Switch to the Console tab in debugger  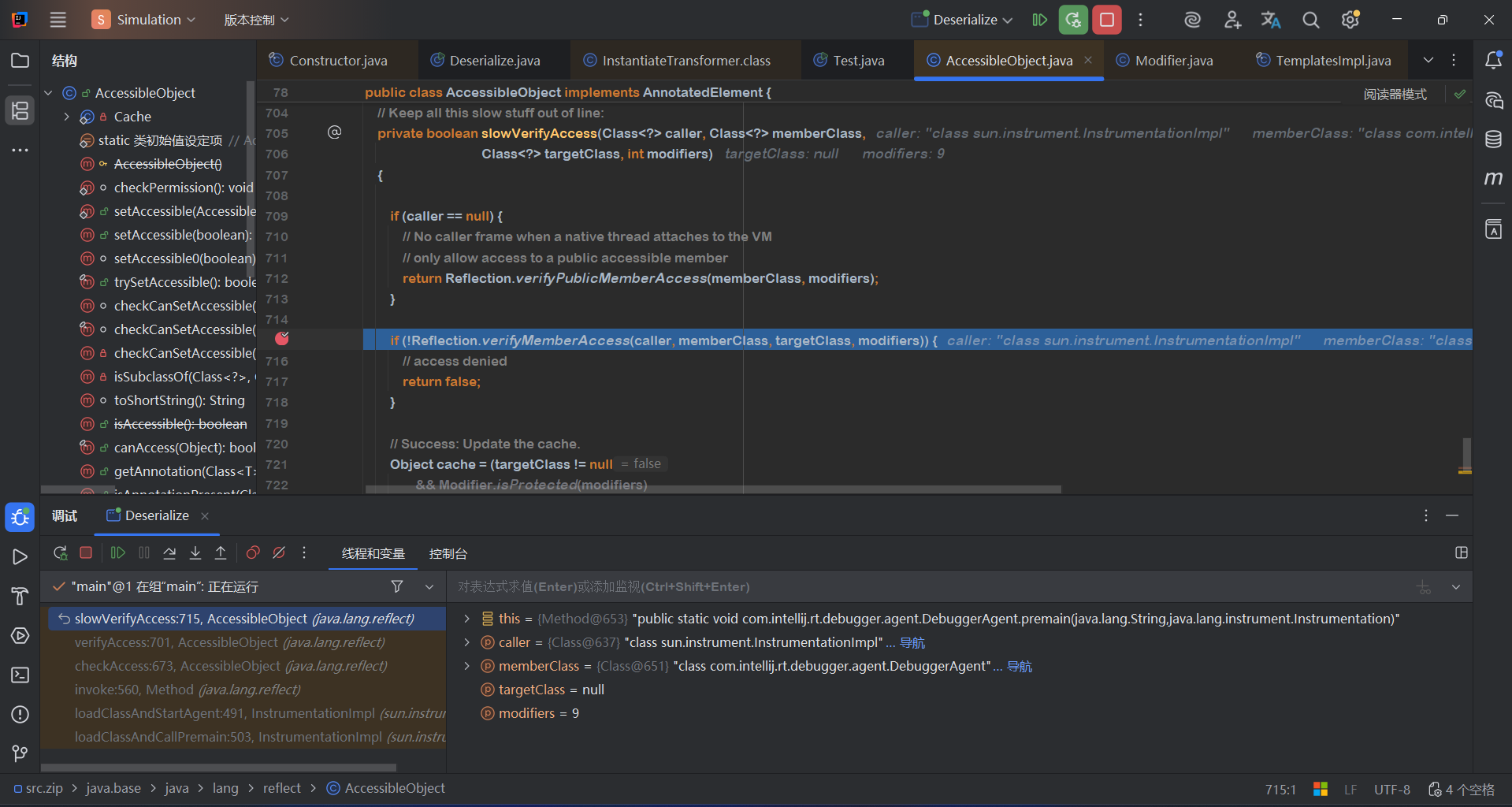tap(448, 554)
